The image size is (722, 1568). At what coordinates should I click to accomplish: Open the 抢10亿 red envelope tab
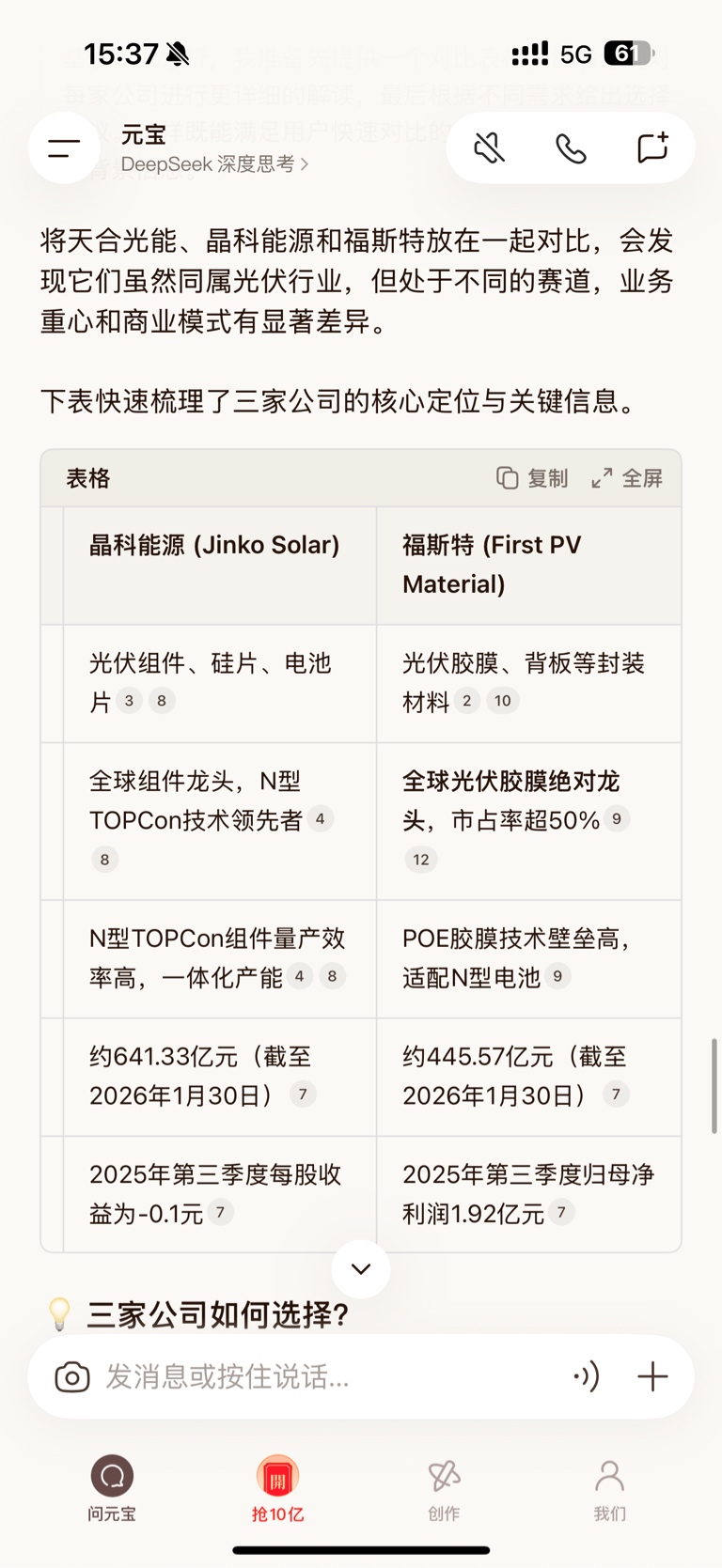[x=277, y=1488]
